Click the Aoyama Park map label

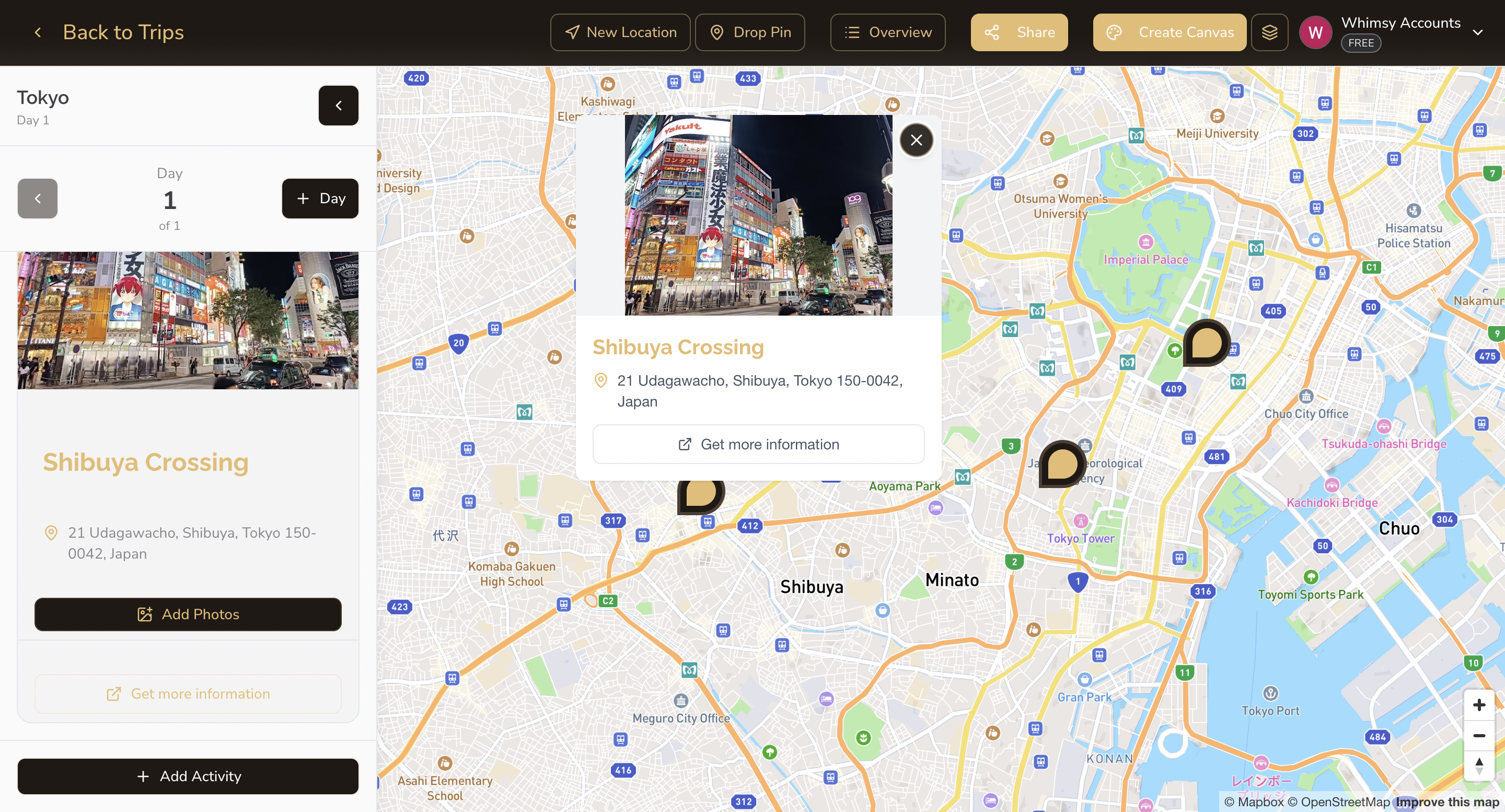point(905,486)
